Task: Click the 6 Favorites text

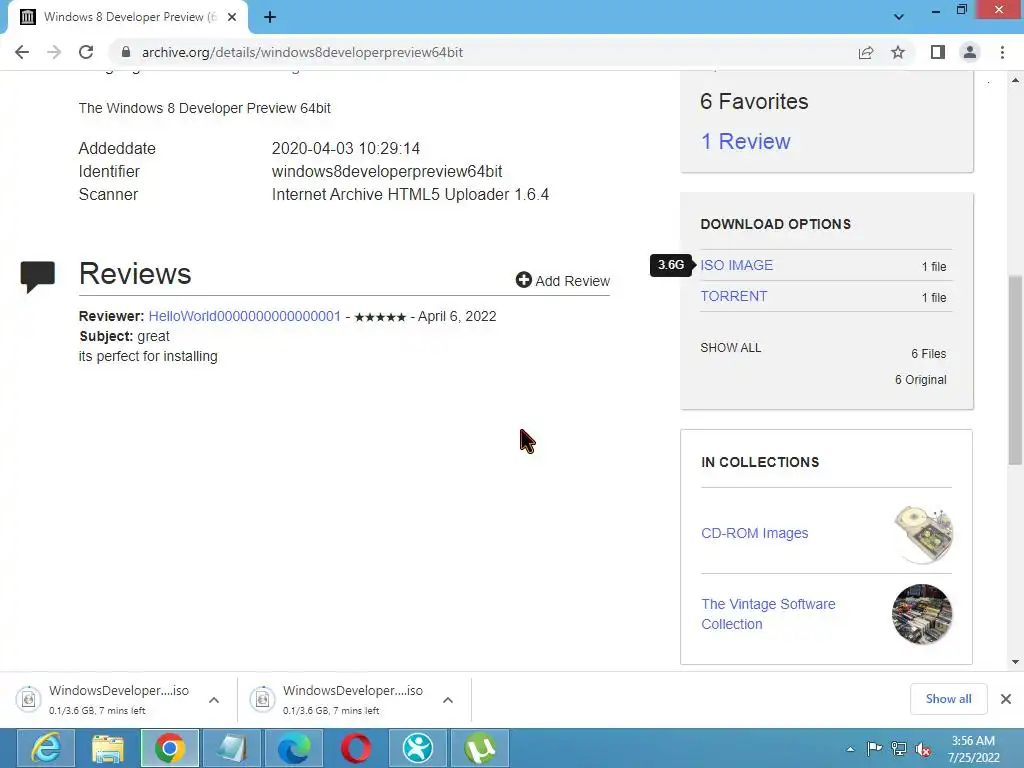Action: tap(754, 101)
